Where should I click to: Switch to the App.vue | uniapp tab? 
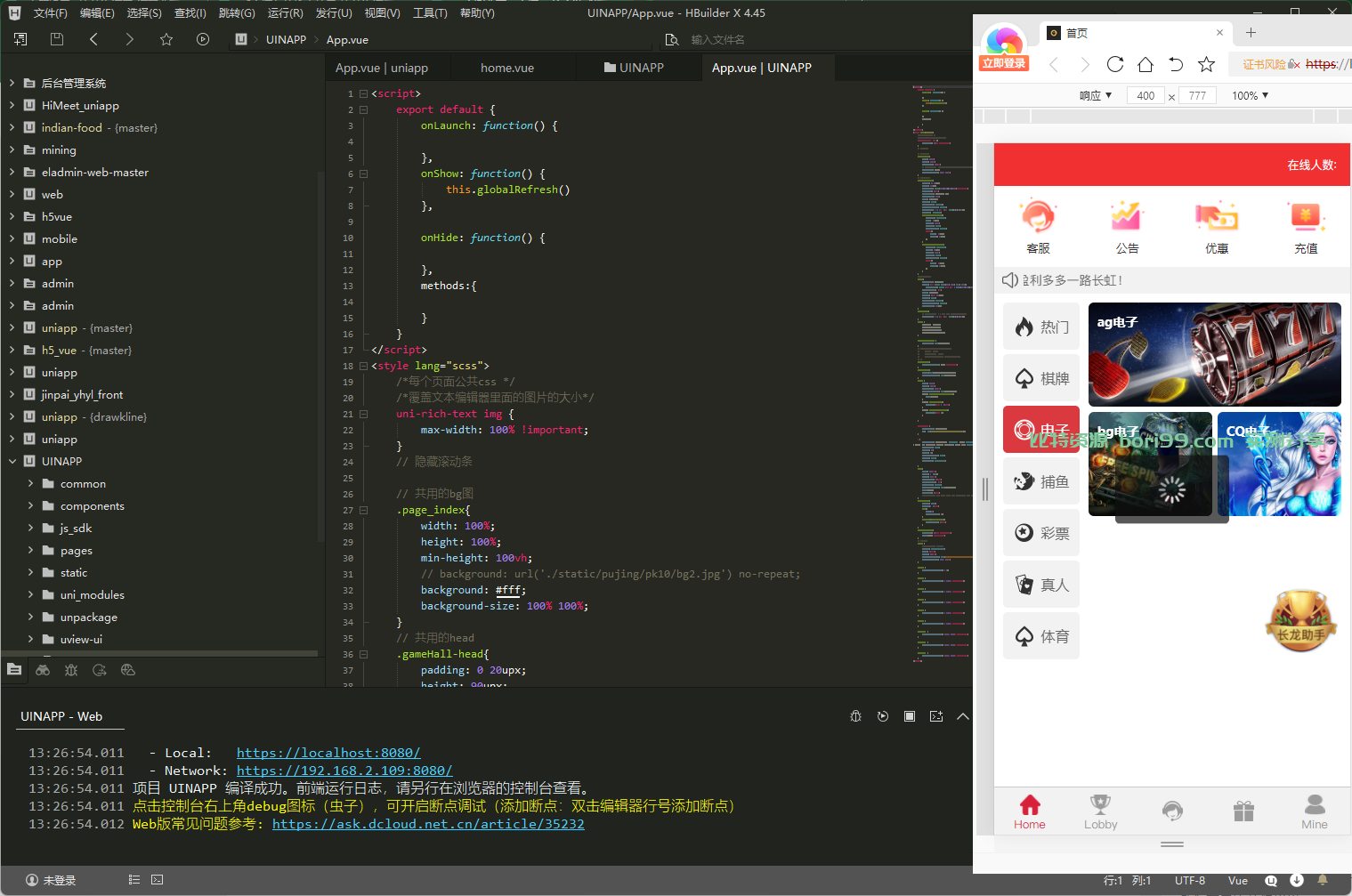click(x=382, y=68)
